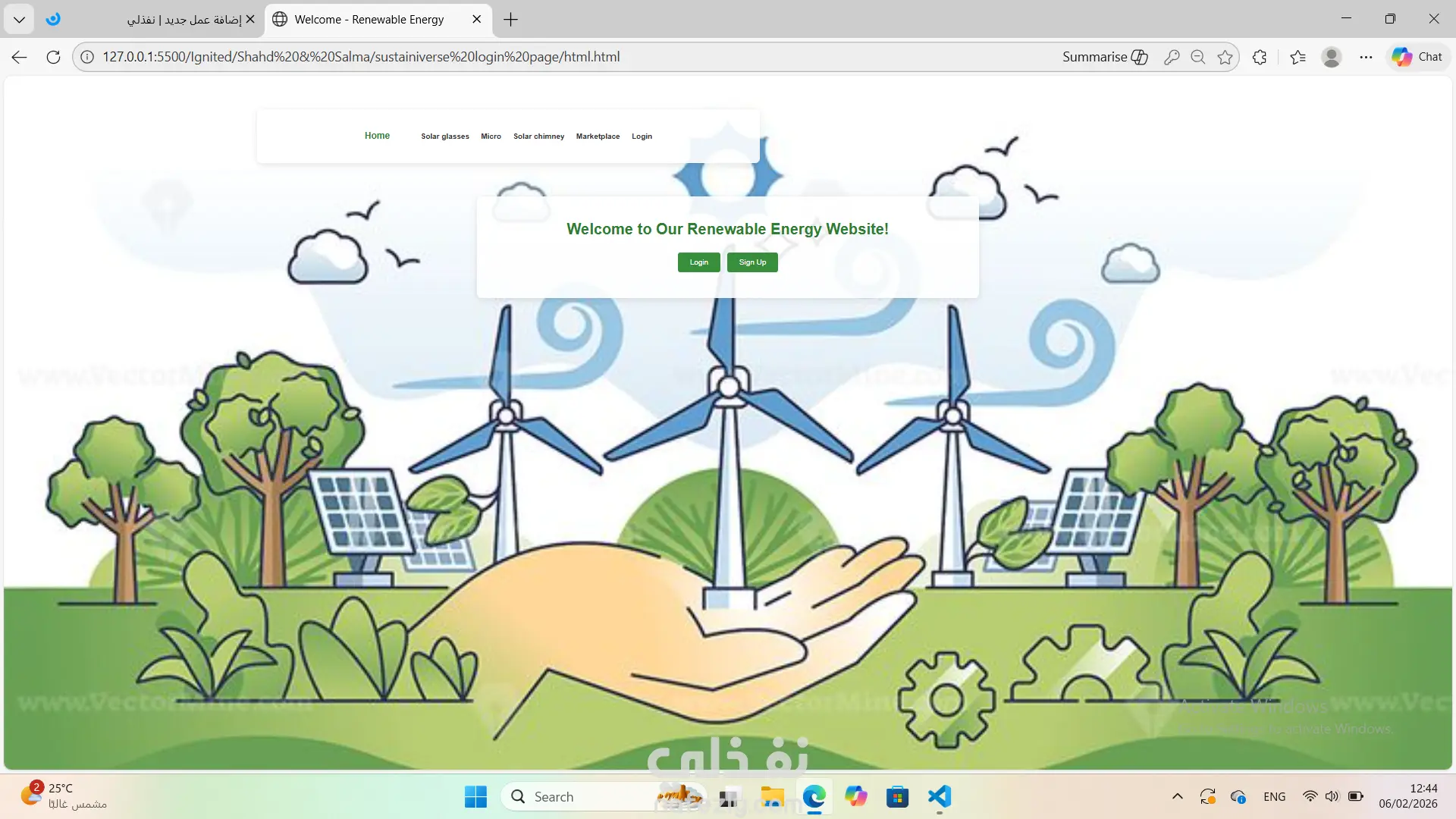Switch to the Arabic-titled first browser tab

tap(184, 20)
